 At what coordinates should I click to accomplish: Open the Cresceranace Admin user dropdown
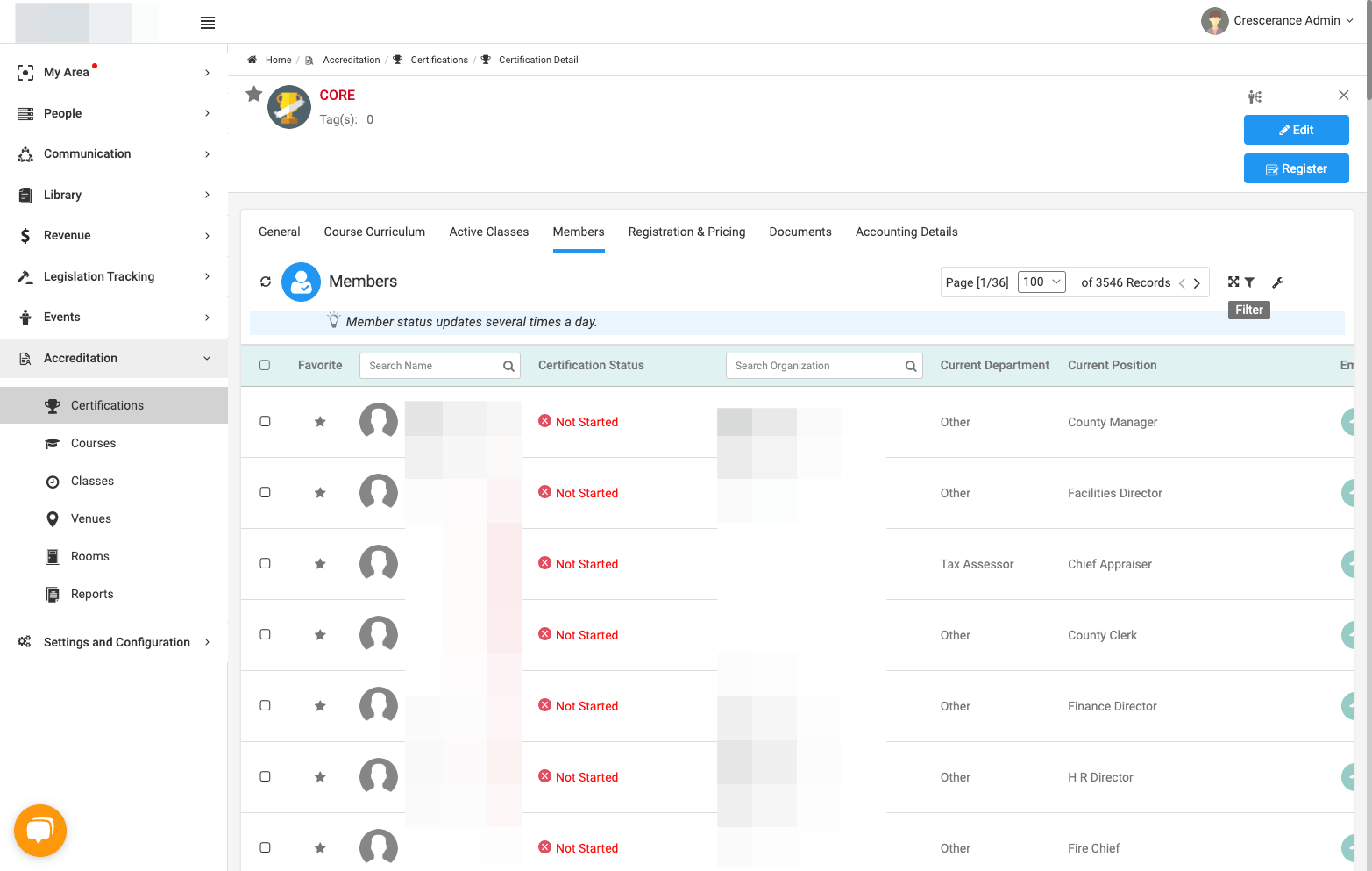[1278, 21]
